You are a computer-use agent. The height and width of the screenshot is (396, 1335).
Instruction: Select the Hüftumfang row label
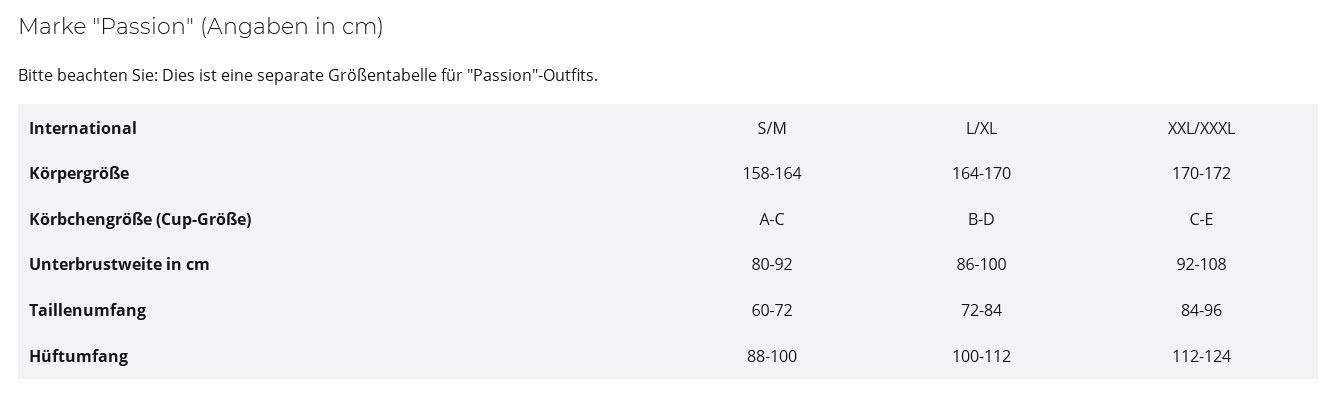79,356
